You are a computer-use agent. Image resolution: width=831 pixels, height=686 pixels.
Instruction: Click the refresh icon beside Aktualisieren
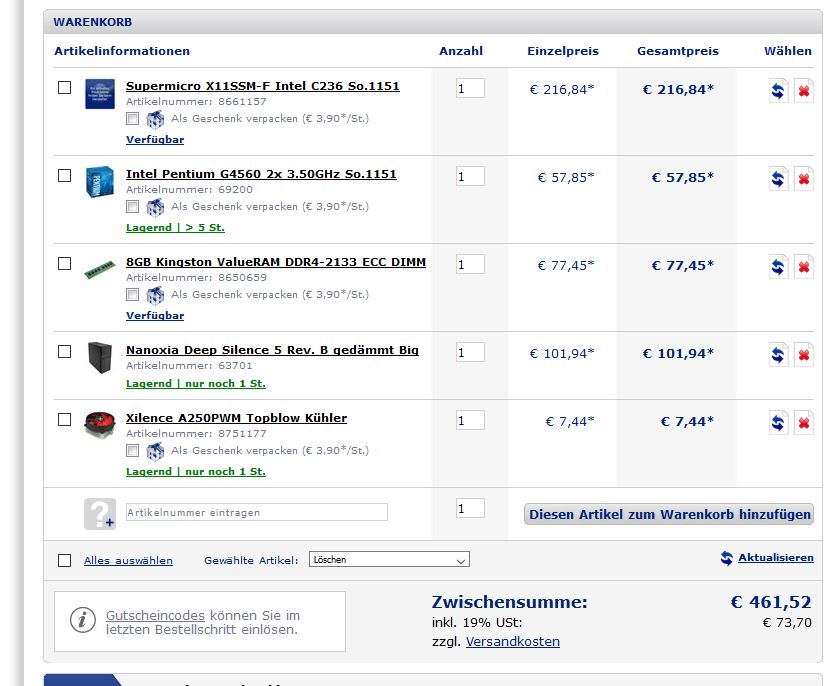[x=727, y=558]
